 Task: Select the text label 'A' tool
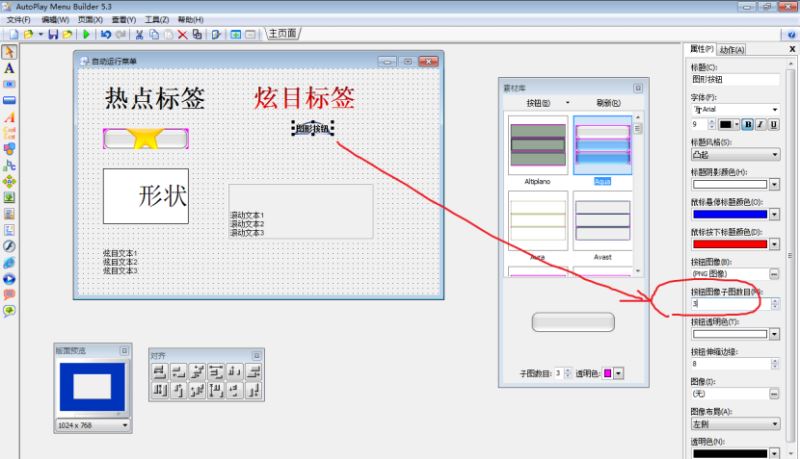(x=9, y=68)
